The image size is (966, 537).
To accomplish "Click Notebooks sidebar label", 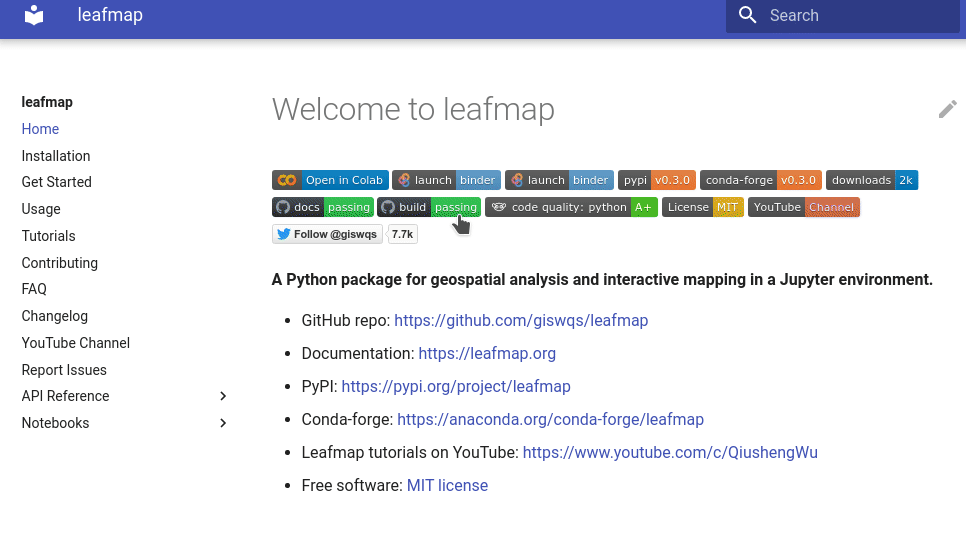I will click(x=55, y=423).
